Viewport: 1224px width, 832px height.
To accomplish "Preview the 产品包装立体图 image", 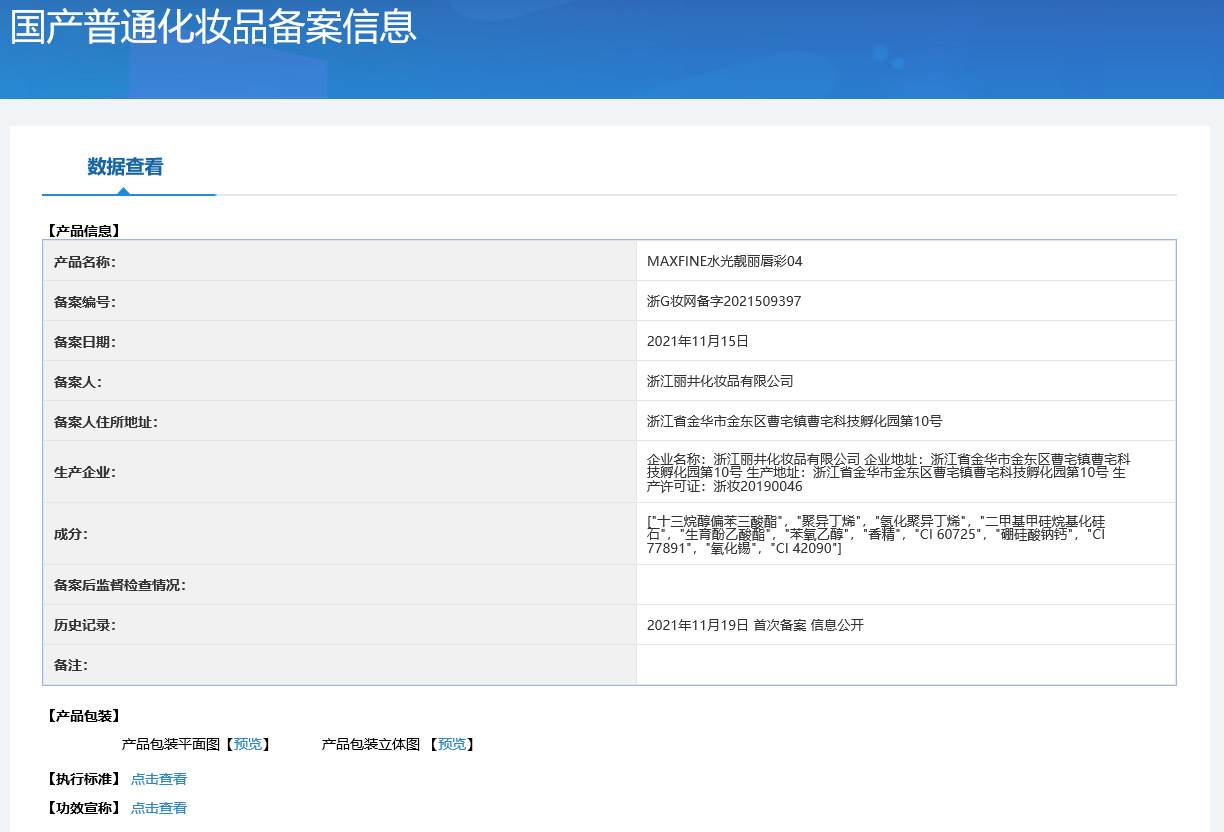I will click(x=452, y=744).
